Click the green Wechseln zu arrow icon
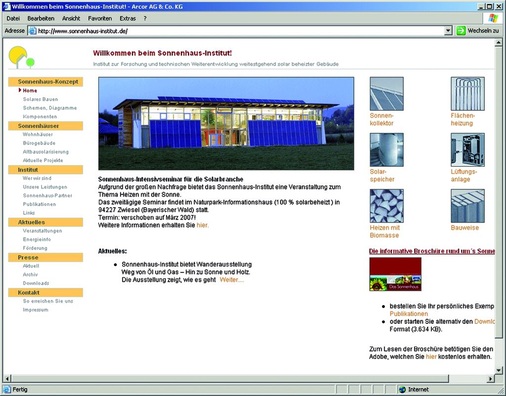Screen dimensions: 506x396 461,31
